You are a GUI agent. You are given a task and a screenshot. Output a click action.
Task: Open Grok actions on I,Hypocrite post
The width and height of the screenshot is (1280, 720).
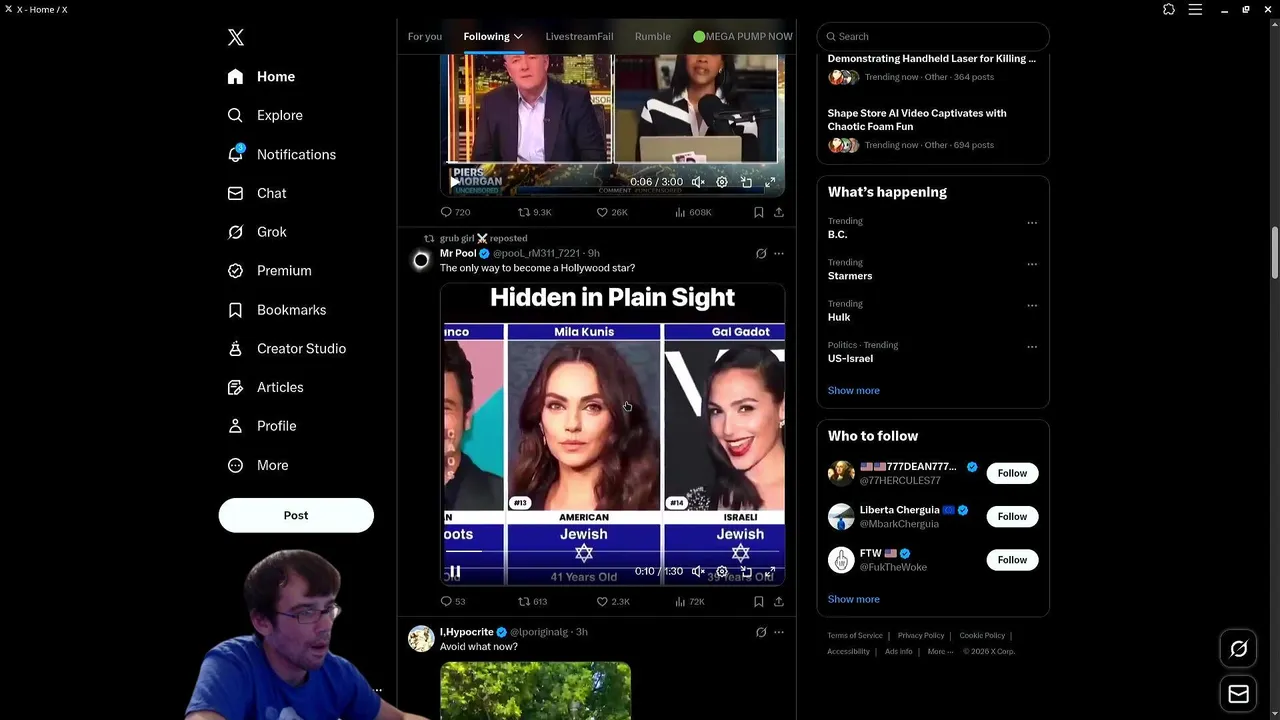(761, 632)
